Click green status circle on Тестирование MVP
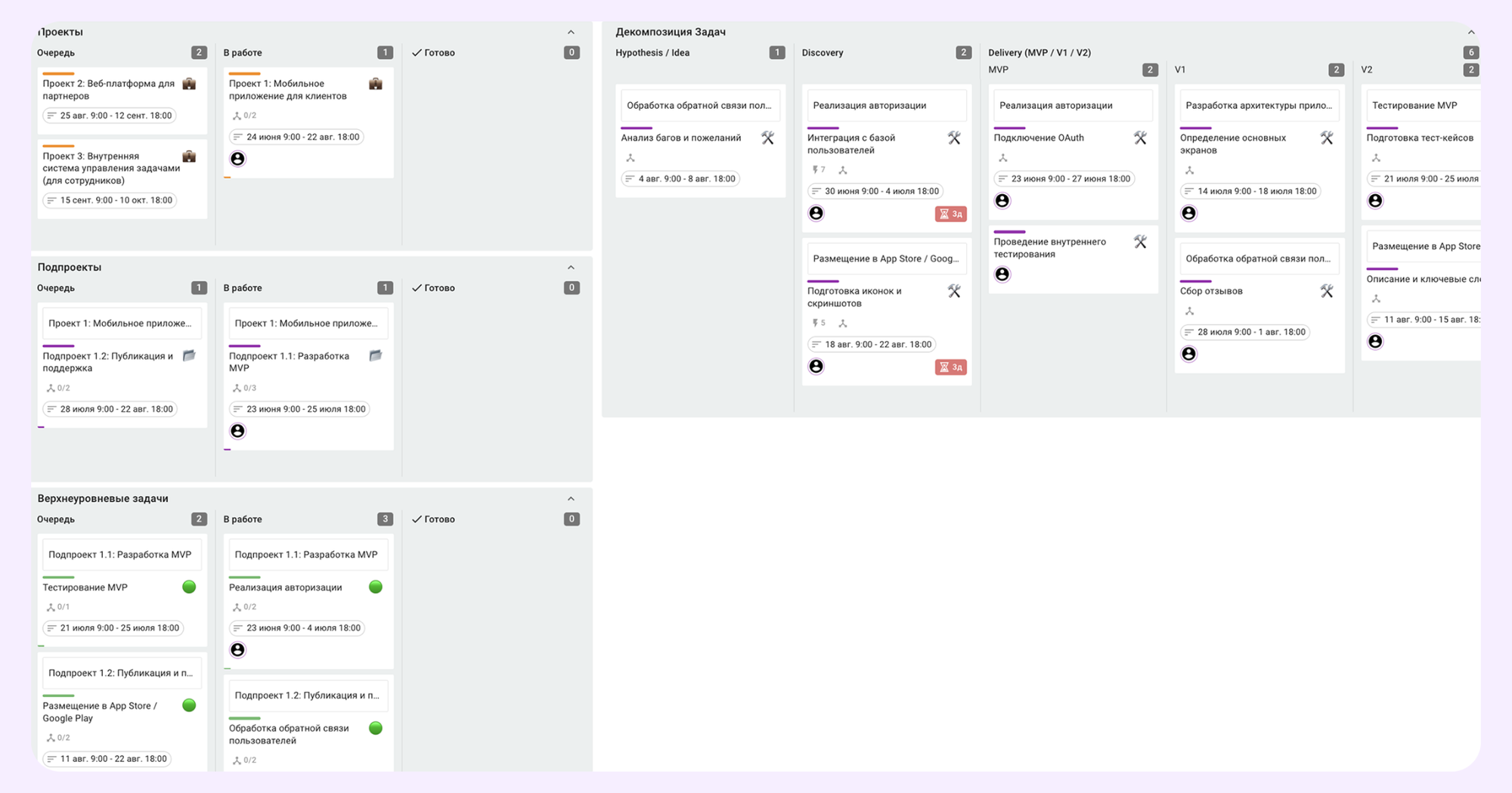Screen dimensions: 1512x793 point(189,587)
